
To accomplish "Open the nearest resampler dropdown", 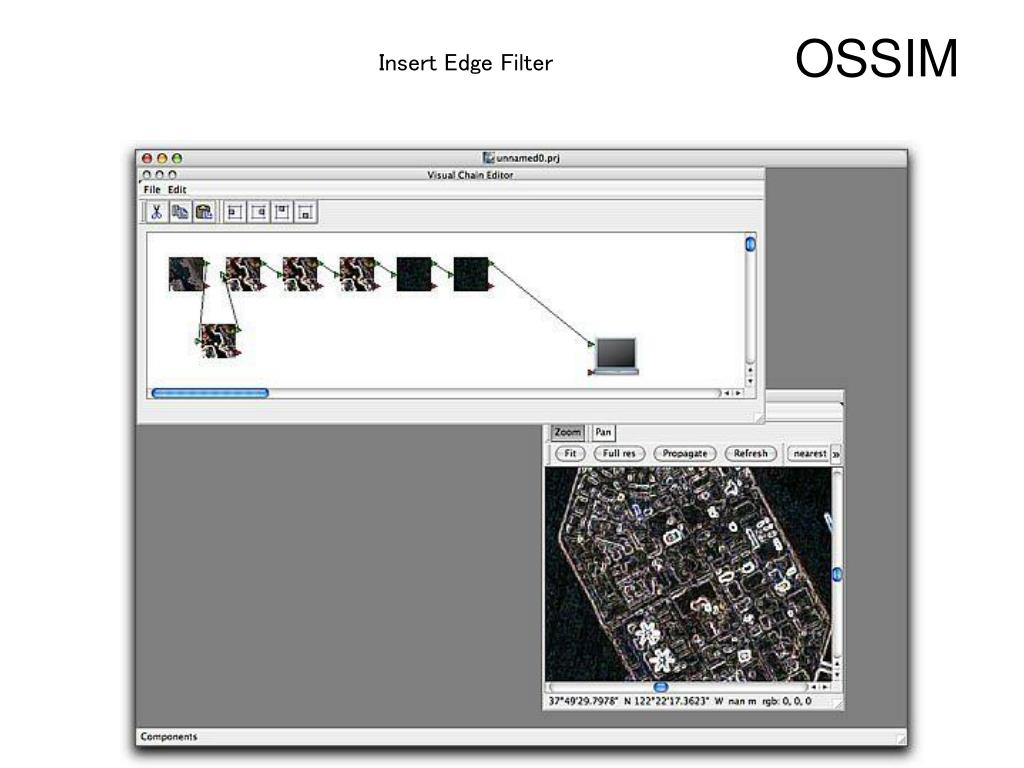I will click(808, 453).
